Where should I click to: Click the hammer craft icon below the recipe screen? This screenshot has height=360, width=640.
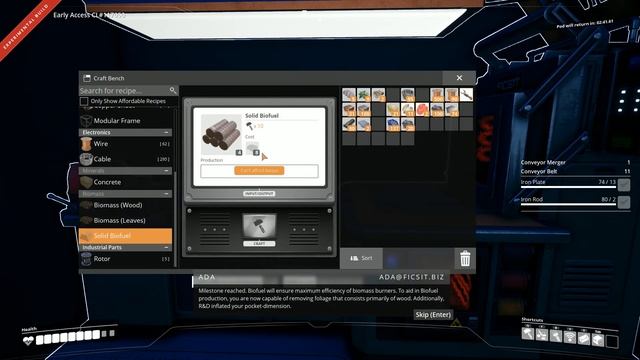[x=259, y=225]
